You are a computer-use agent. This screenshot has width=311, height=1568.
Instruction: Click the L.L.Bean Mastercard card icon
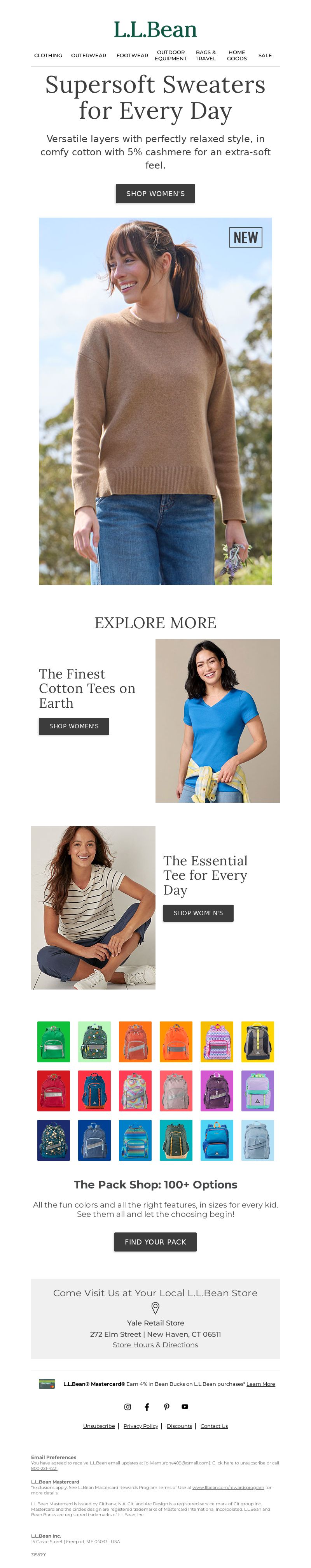point(47,1383)
